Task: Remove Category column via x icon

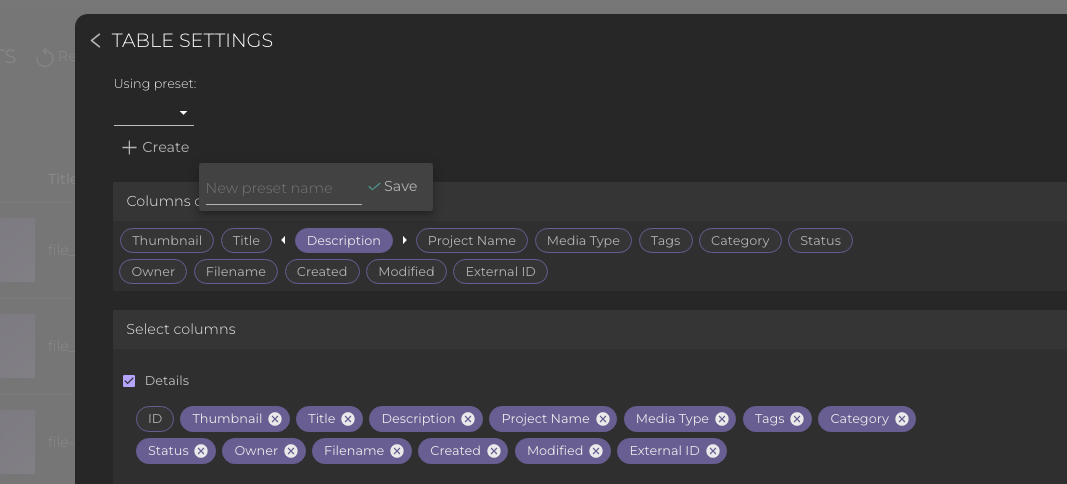Action: (902, 419)
